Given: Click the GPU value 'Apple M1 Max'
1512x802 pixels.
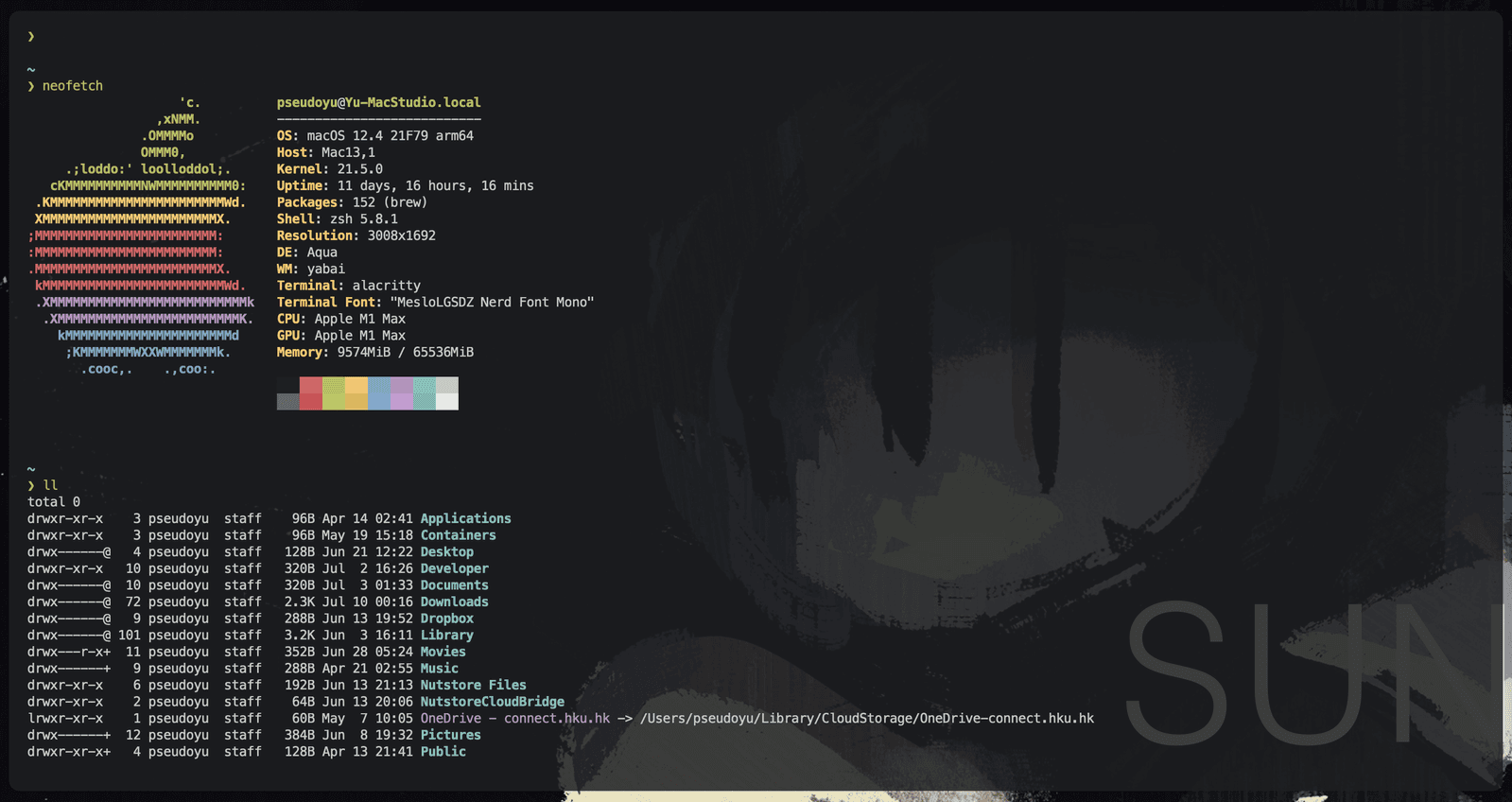Looking at the screenshot, I should [x=359, y=336].
